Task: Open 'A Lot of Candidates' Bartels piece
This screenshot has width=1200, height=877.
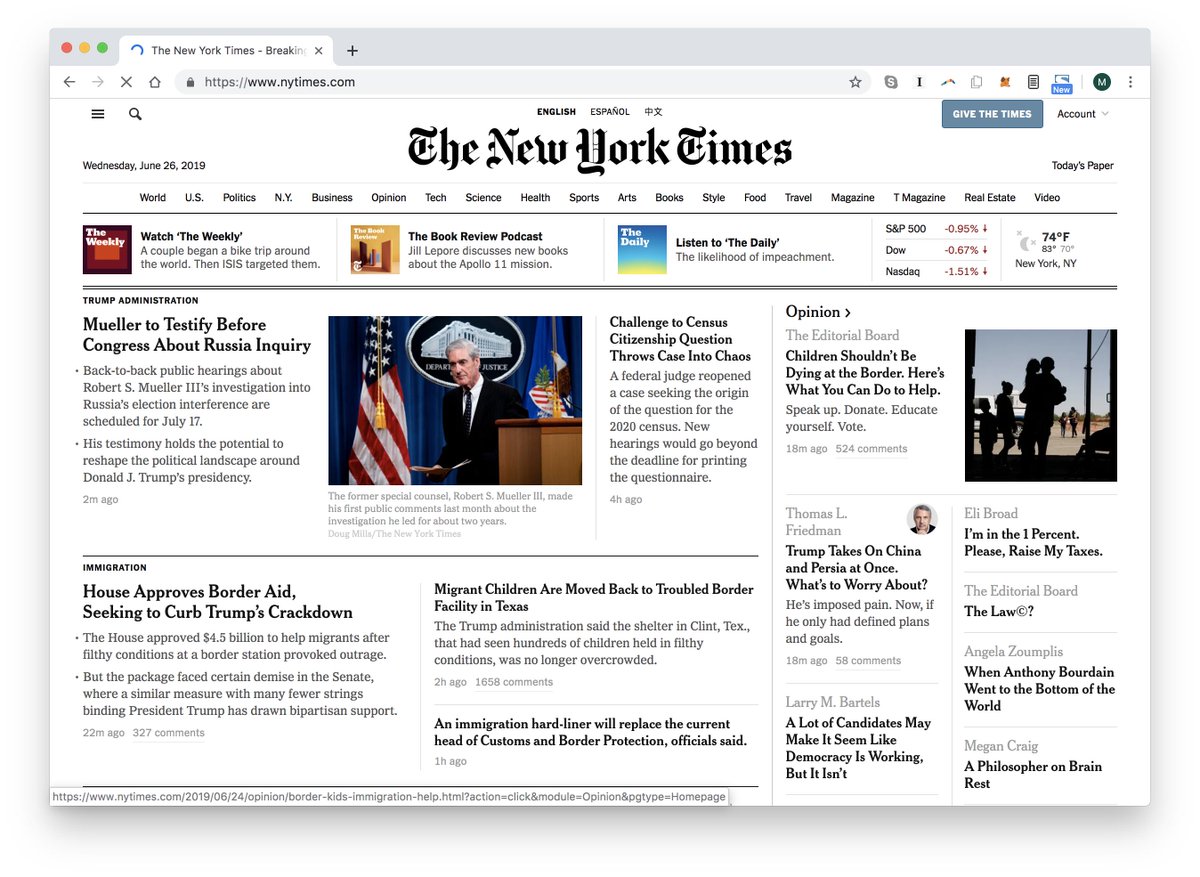Action: click(x=858, y=748)
